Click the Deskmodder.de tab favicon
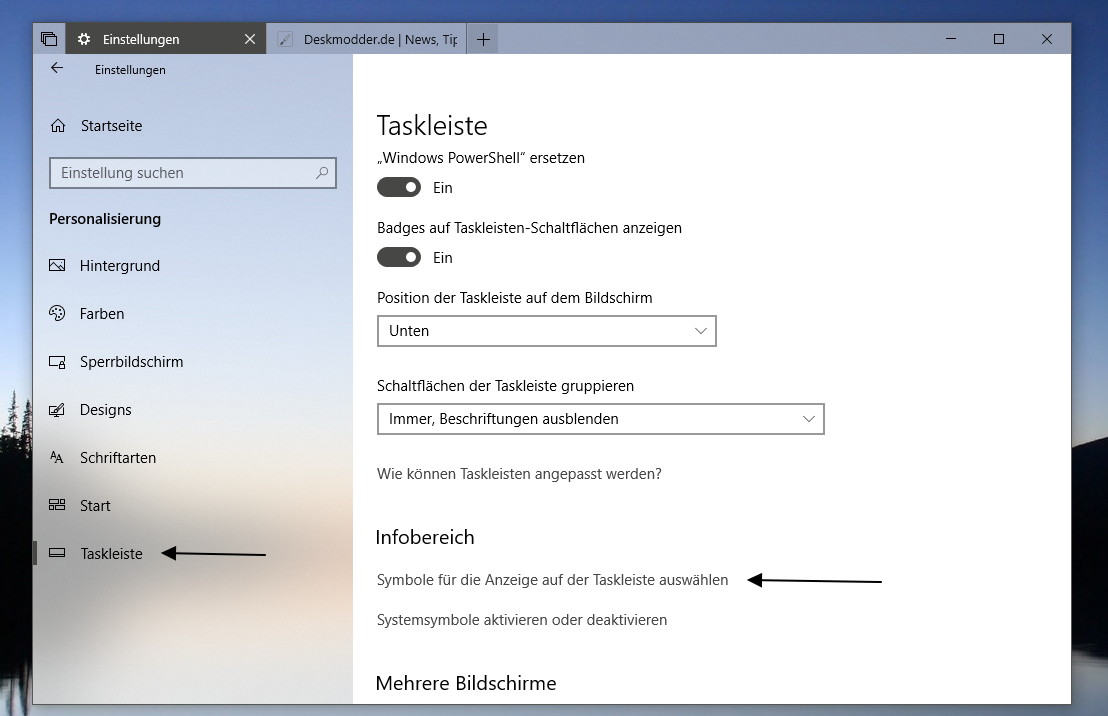 click(285, 39)
